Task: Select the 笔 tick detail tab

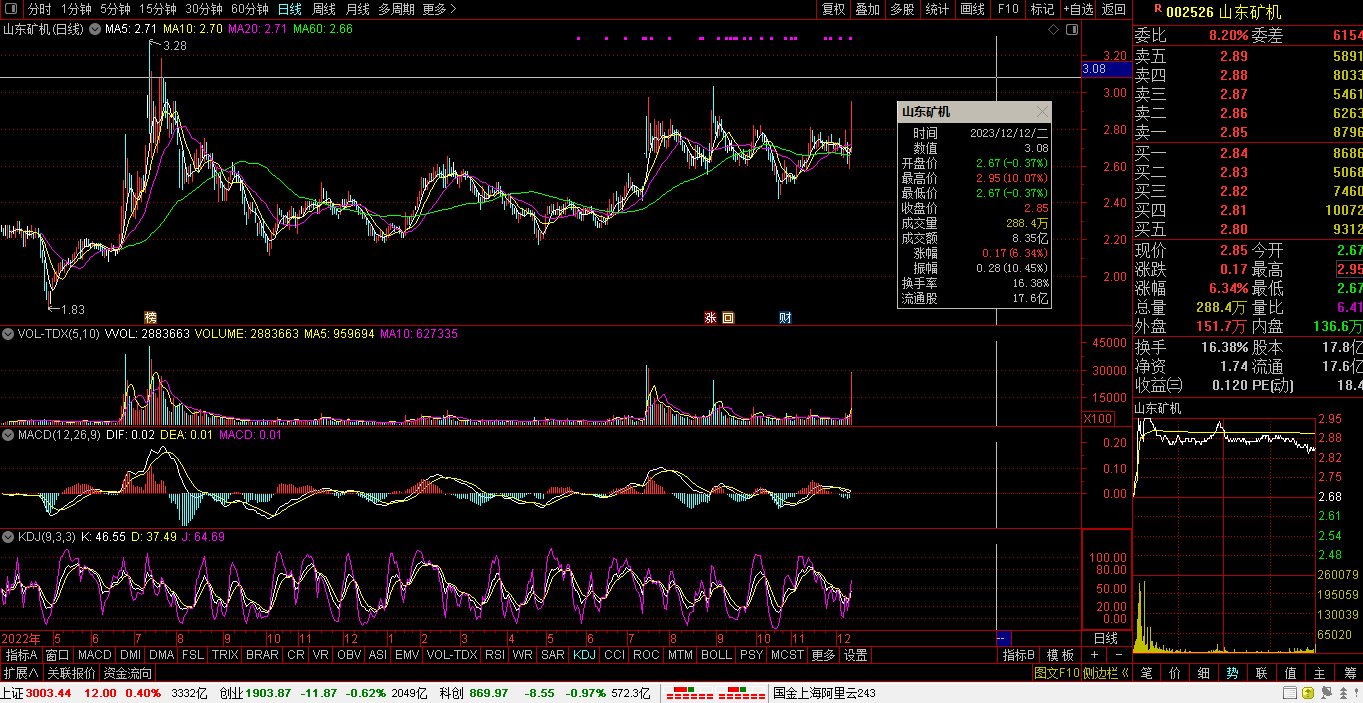Action: [1146, 674]
